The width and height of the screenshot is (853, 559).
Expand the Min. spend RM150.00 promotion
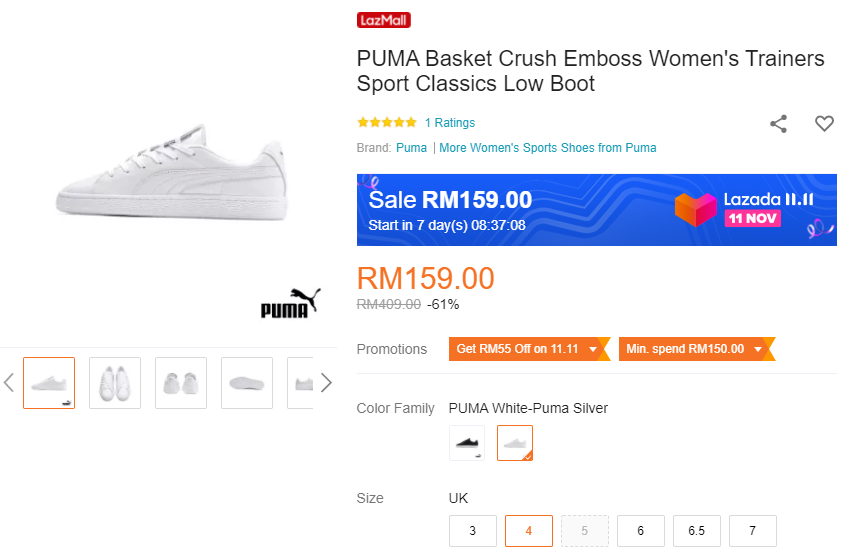(696, 349)
